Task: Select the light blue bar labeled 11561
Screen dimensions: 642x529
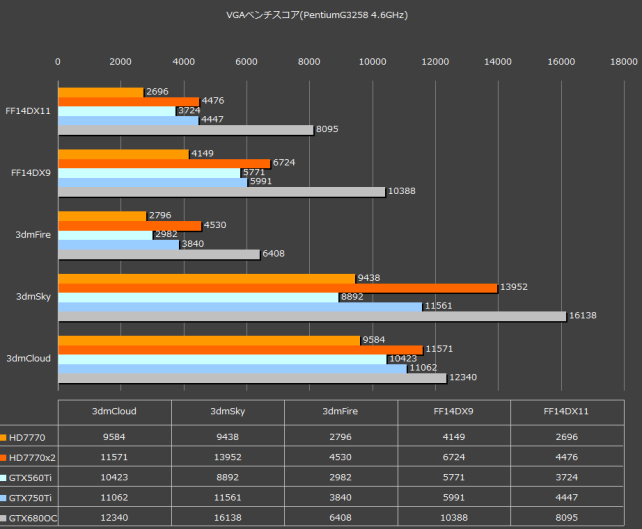Action: click(x=240, y=307)
